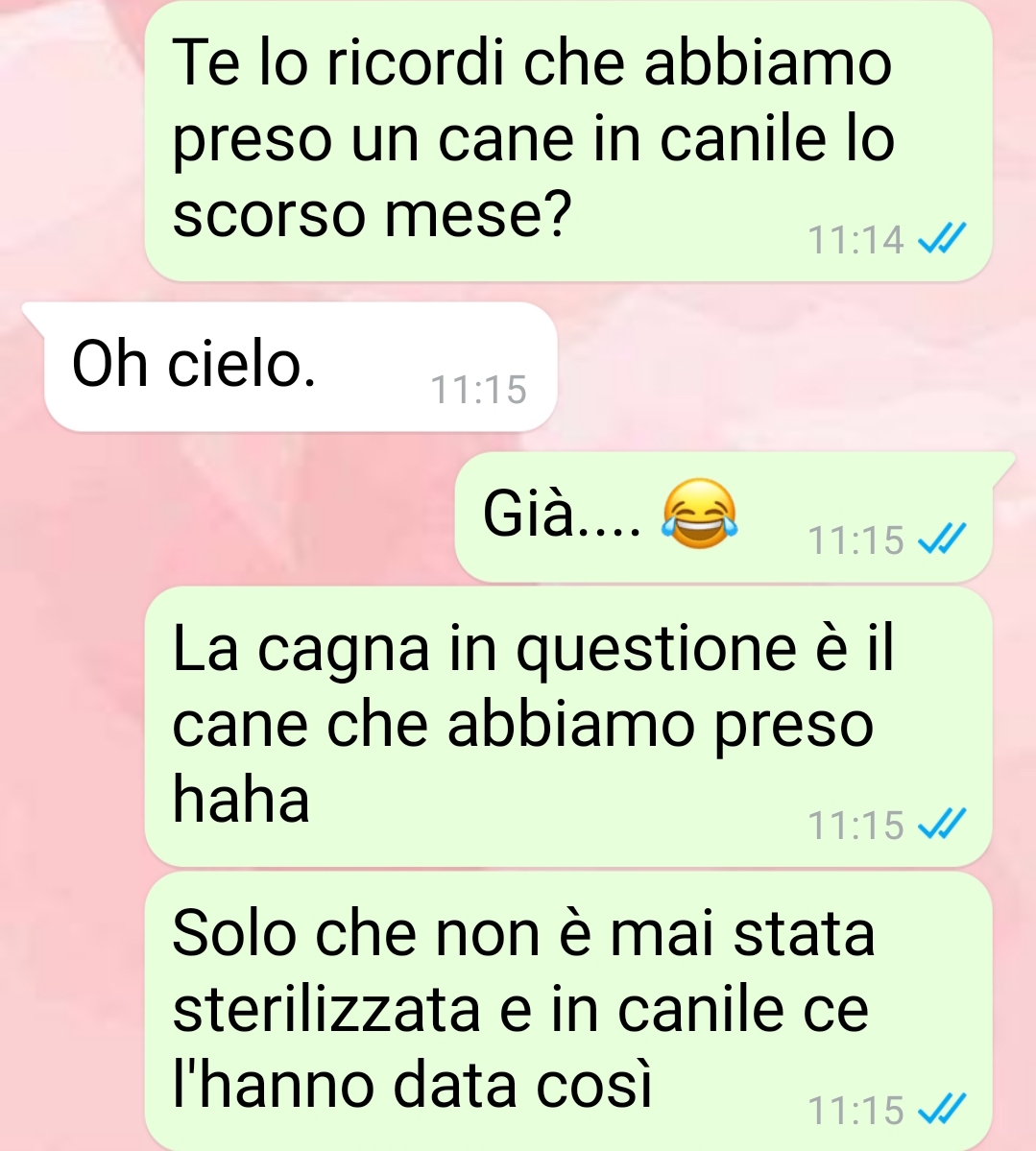Tap the read ticks on the "sterilizzata" message

coord(942,1109)
